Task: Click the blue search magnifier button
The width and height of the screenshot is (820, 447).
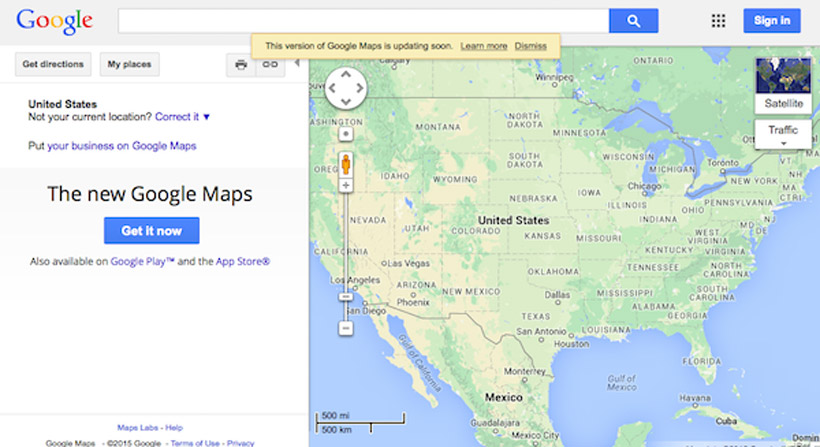Action: [x=633, y=21]
